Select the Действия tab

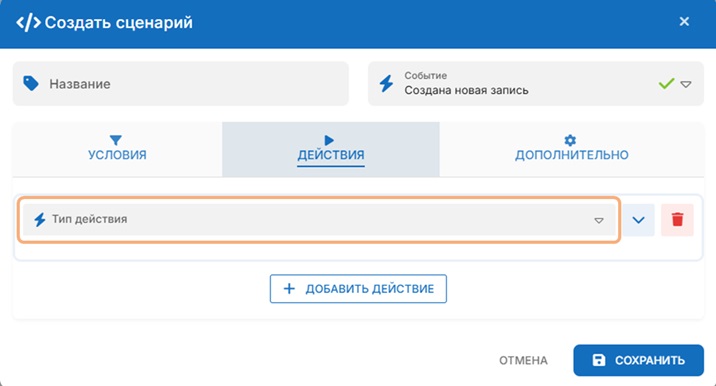tap(331, 149)
